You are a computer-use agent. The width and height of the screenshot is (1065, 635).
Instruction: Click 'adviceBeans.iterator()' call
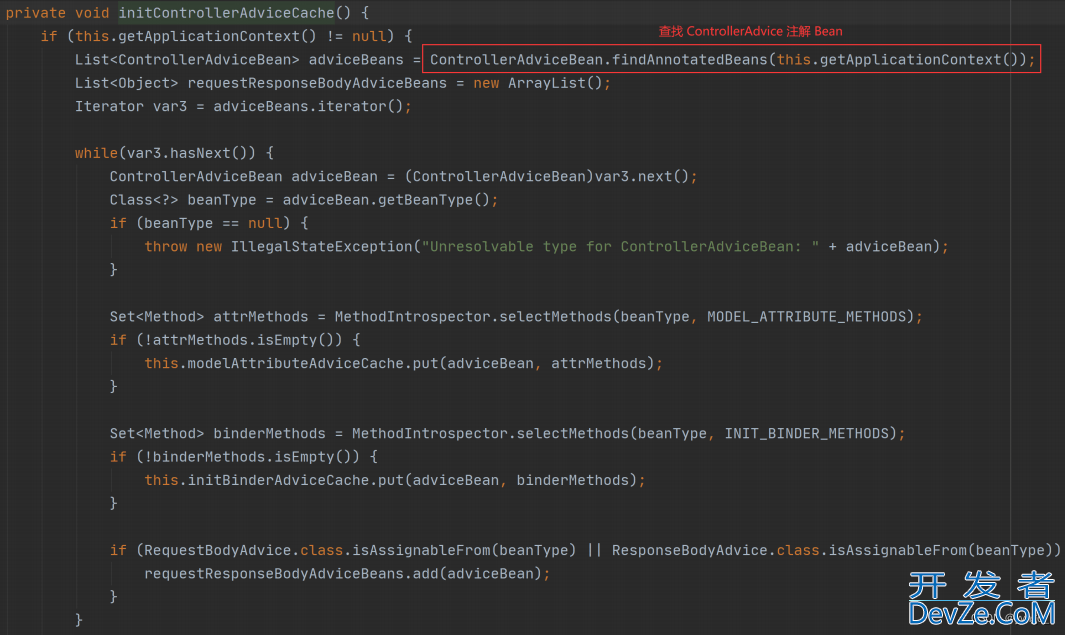coord(308,107)
